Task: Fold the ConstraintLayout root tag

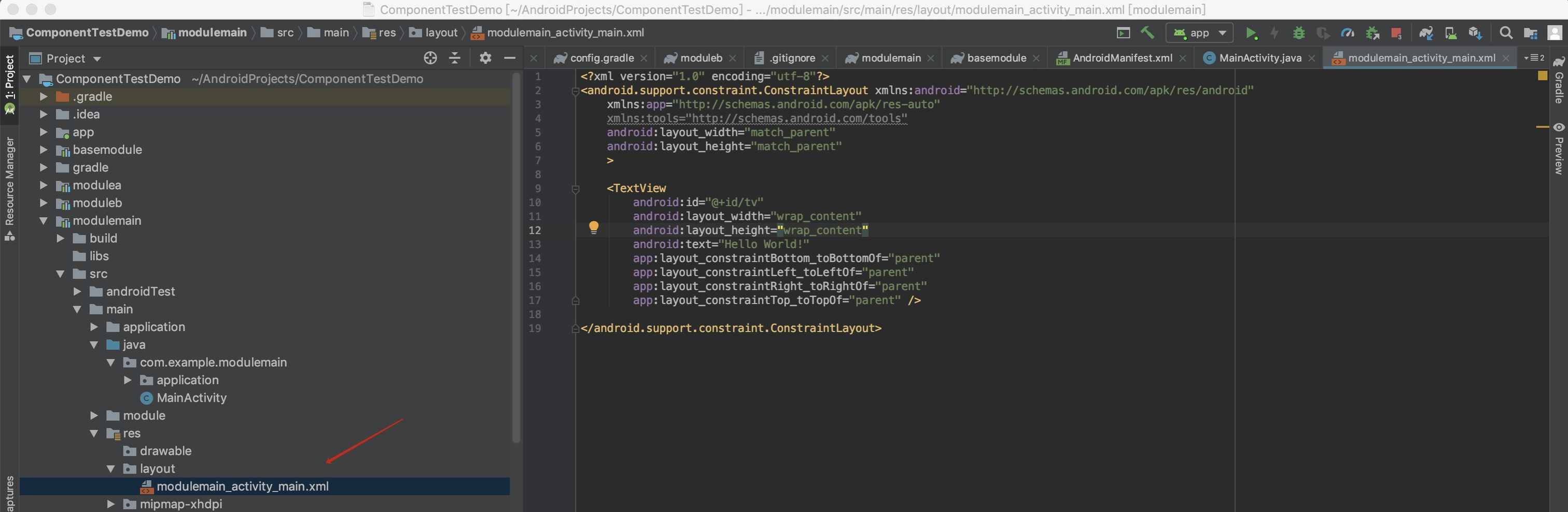Action: [575, 91]
